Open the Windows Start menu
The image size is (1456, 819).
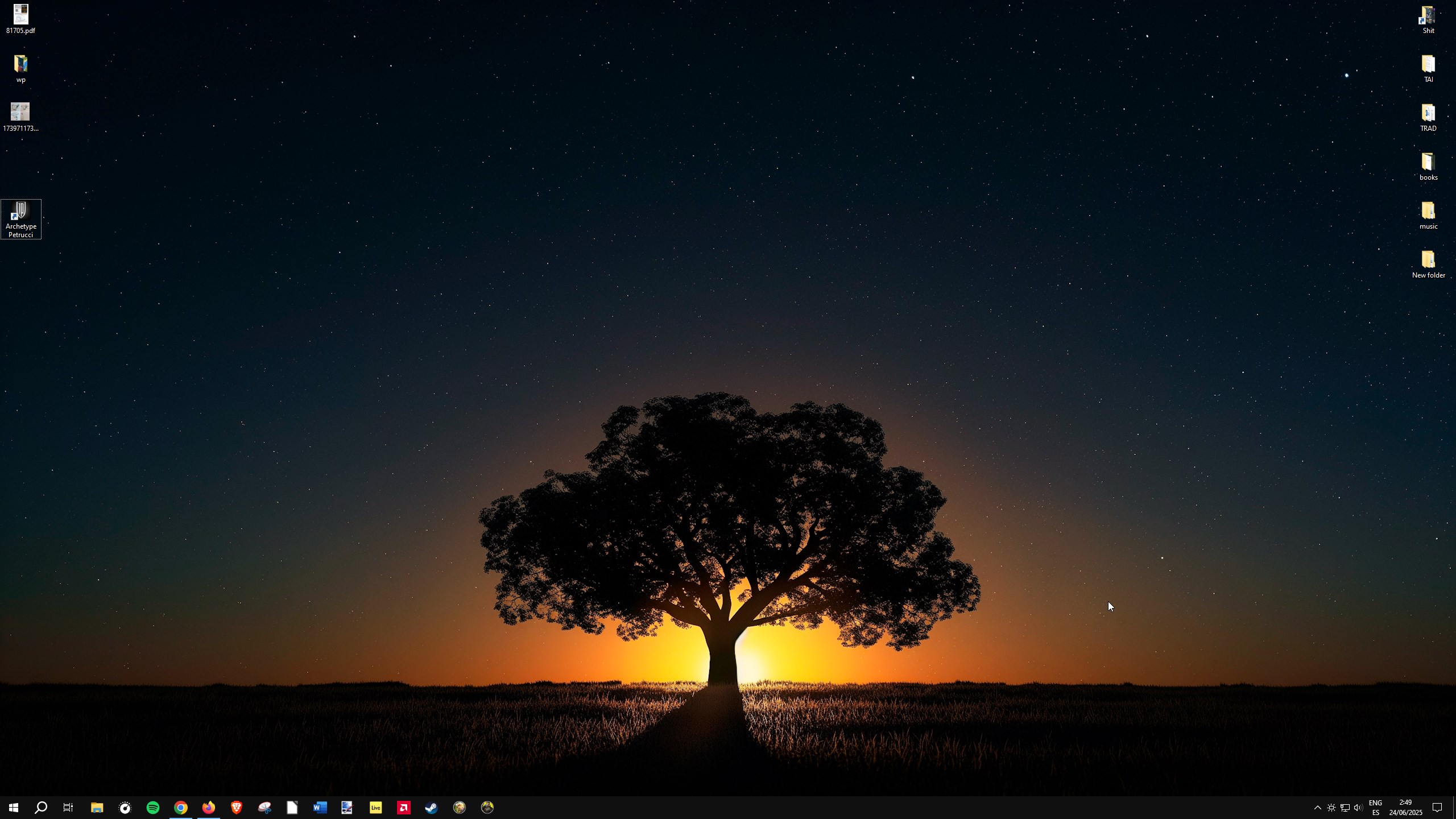14,808
